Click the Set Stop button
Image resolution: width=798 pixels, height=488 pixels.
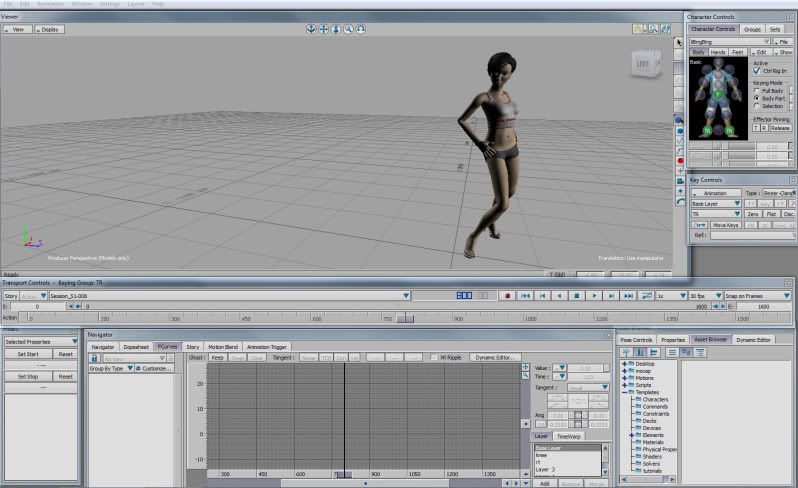click(x=28, y=377)
